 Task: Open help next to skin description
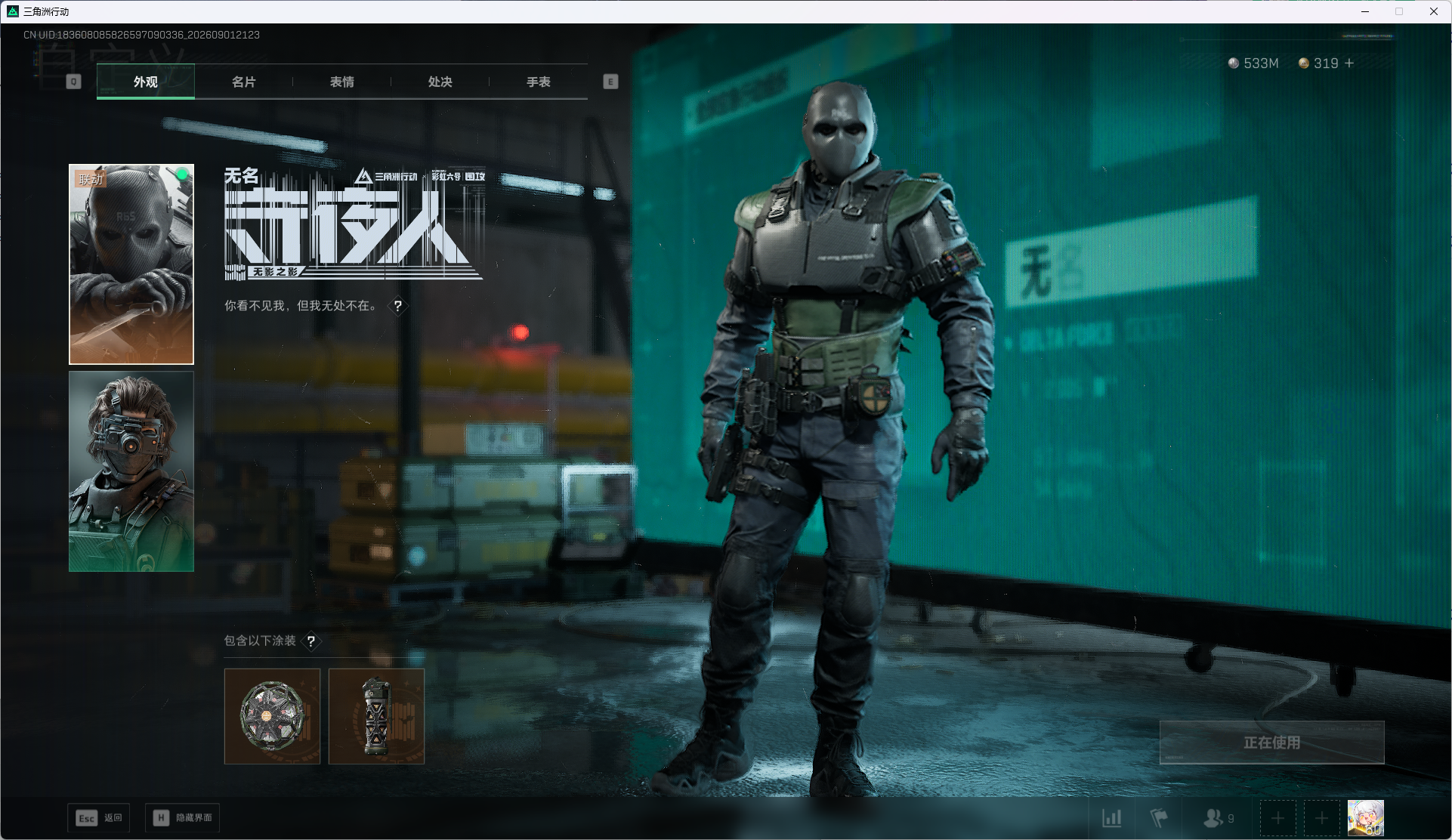point(397,306)
